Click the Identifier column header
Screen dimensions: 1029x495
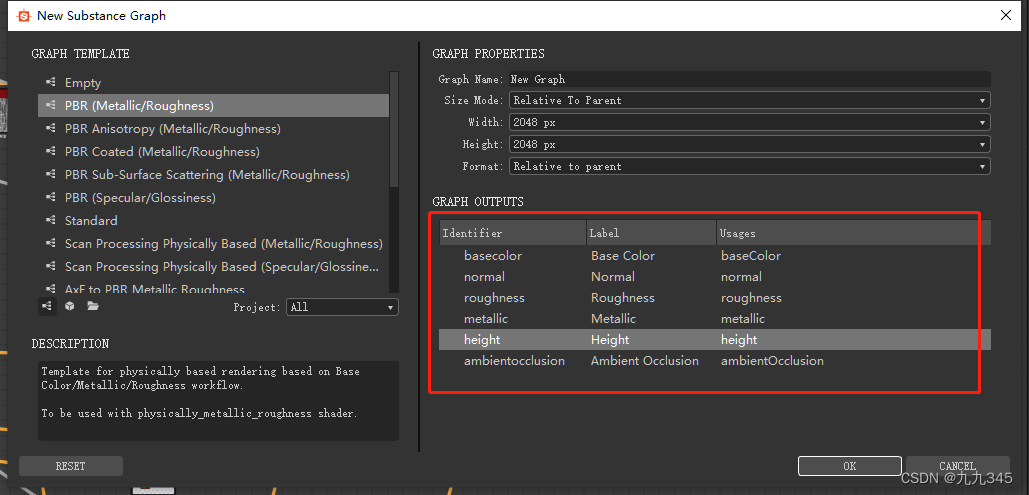pyautogui.click(x=513, y=233)
